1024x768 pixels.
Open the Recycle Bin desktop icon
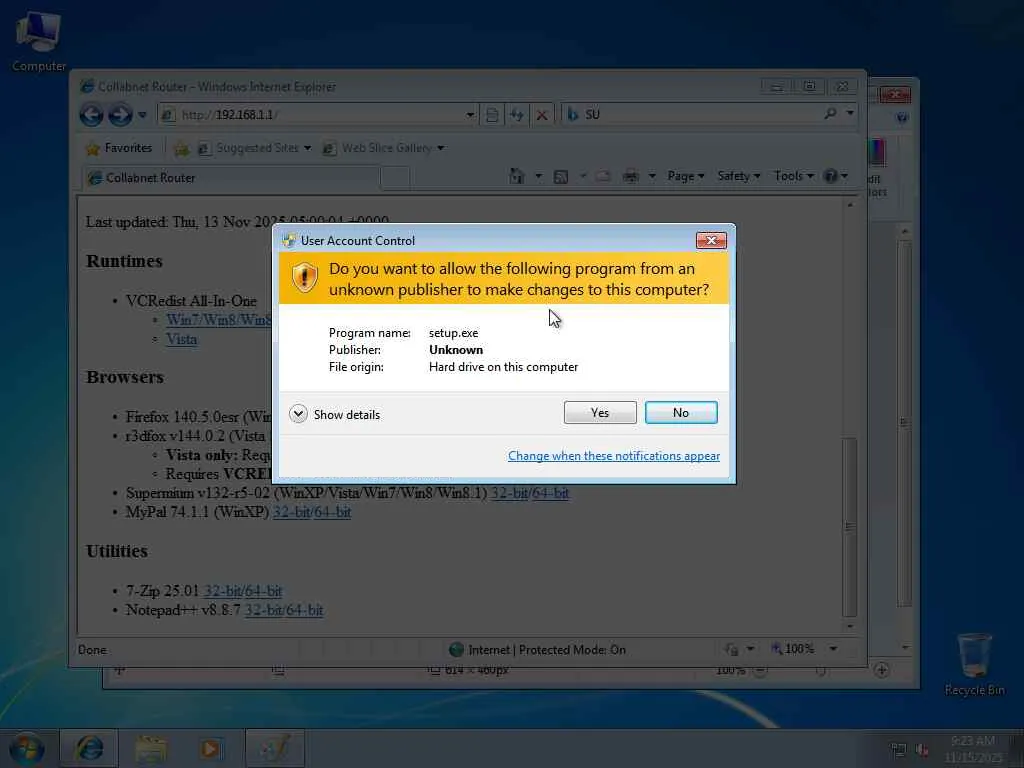point(974,664)
